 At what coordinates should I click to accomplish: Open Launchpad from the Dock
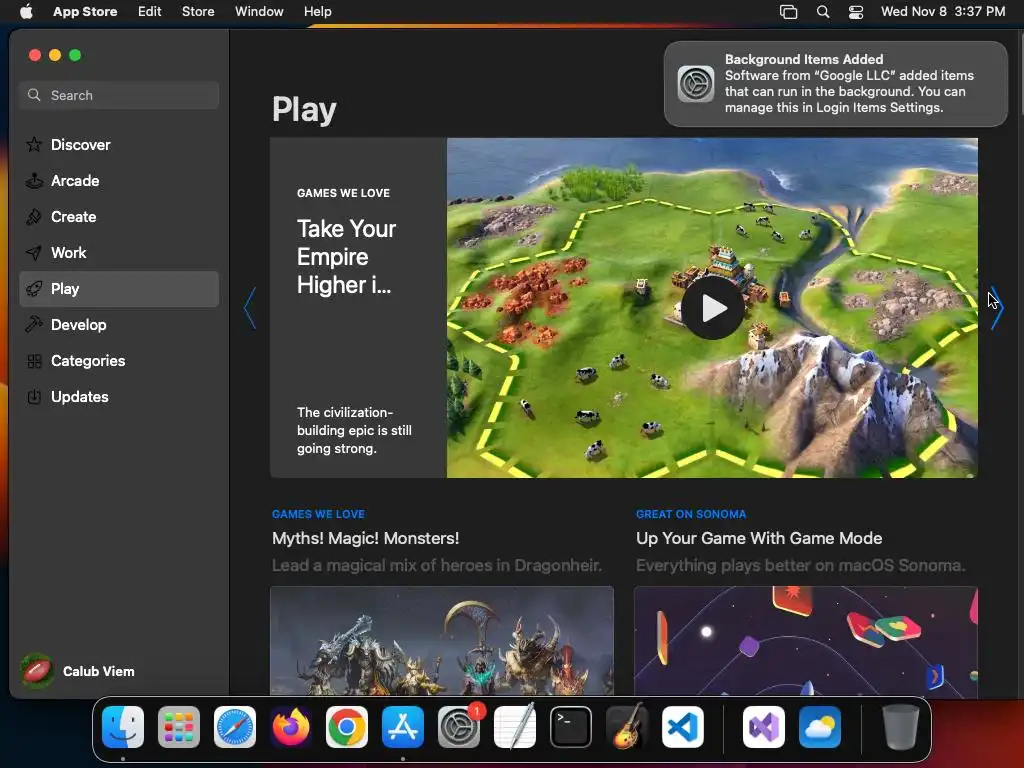179,727
